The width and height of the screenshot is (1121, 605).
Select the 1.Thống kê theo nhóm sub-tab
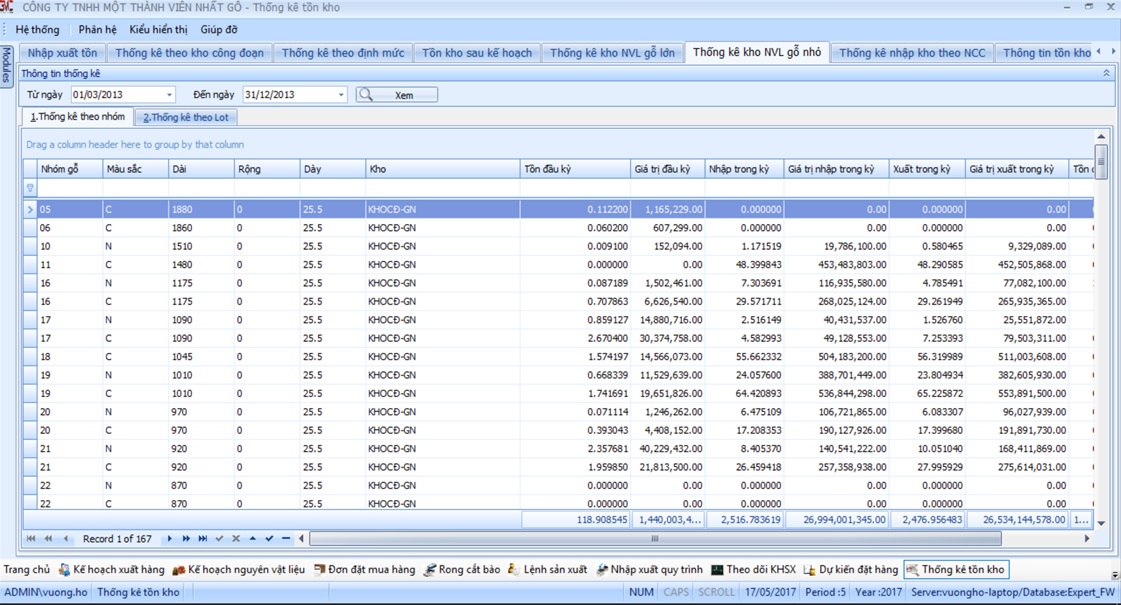[x=77, y=117]
